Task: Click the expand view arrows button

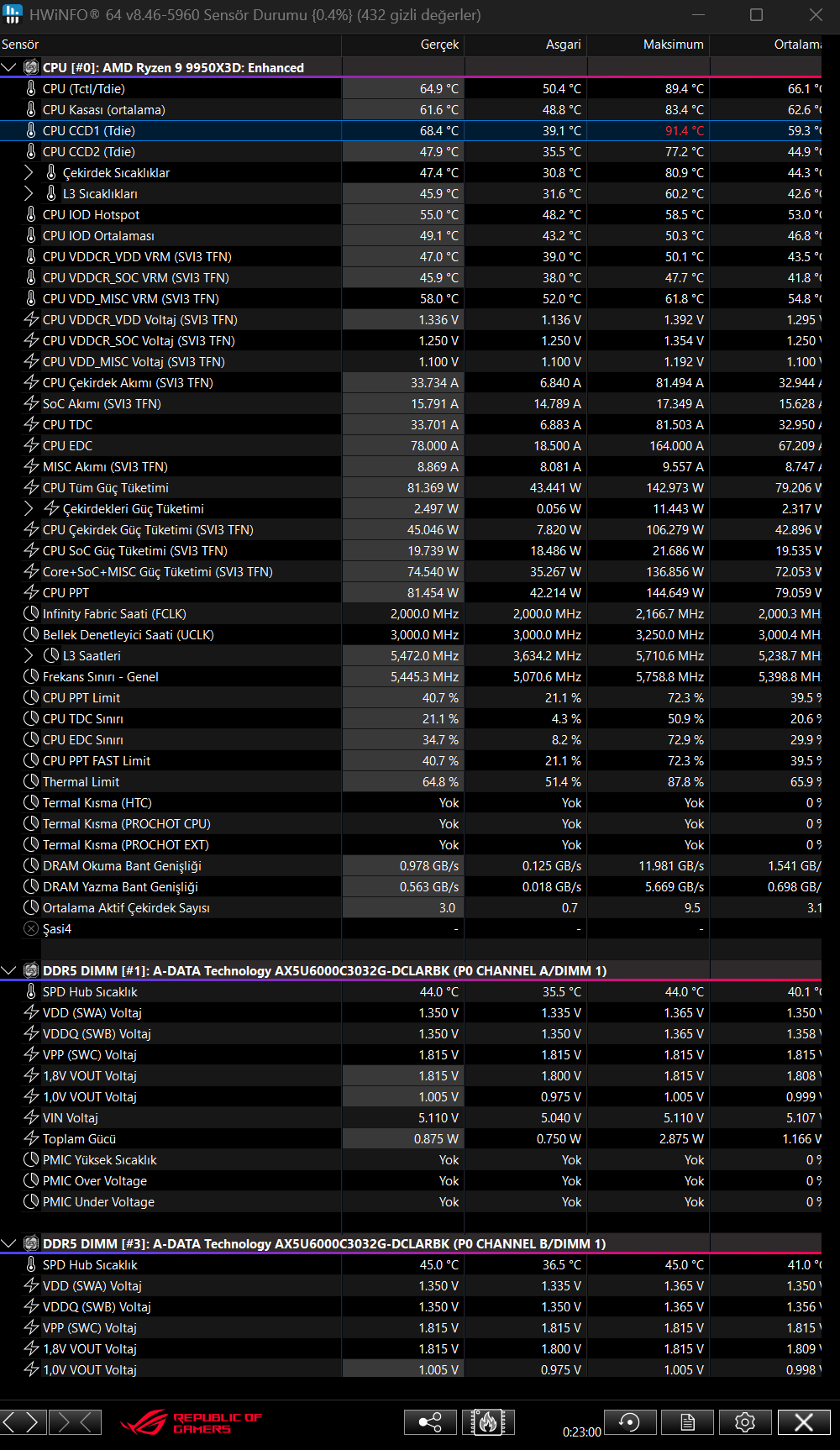Action: (24, 1421)
